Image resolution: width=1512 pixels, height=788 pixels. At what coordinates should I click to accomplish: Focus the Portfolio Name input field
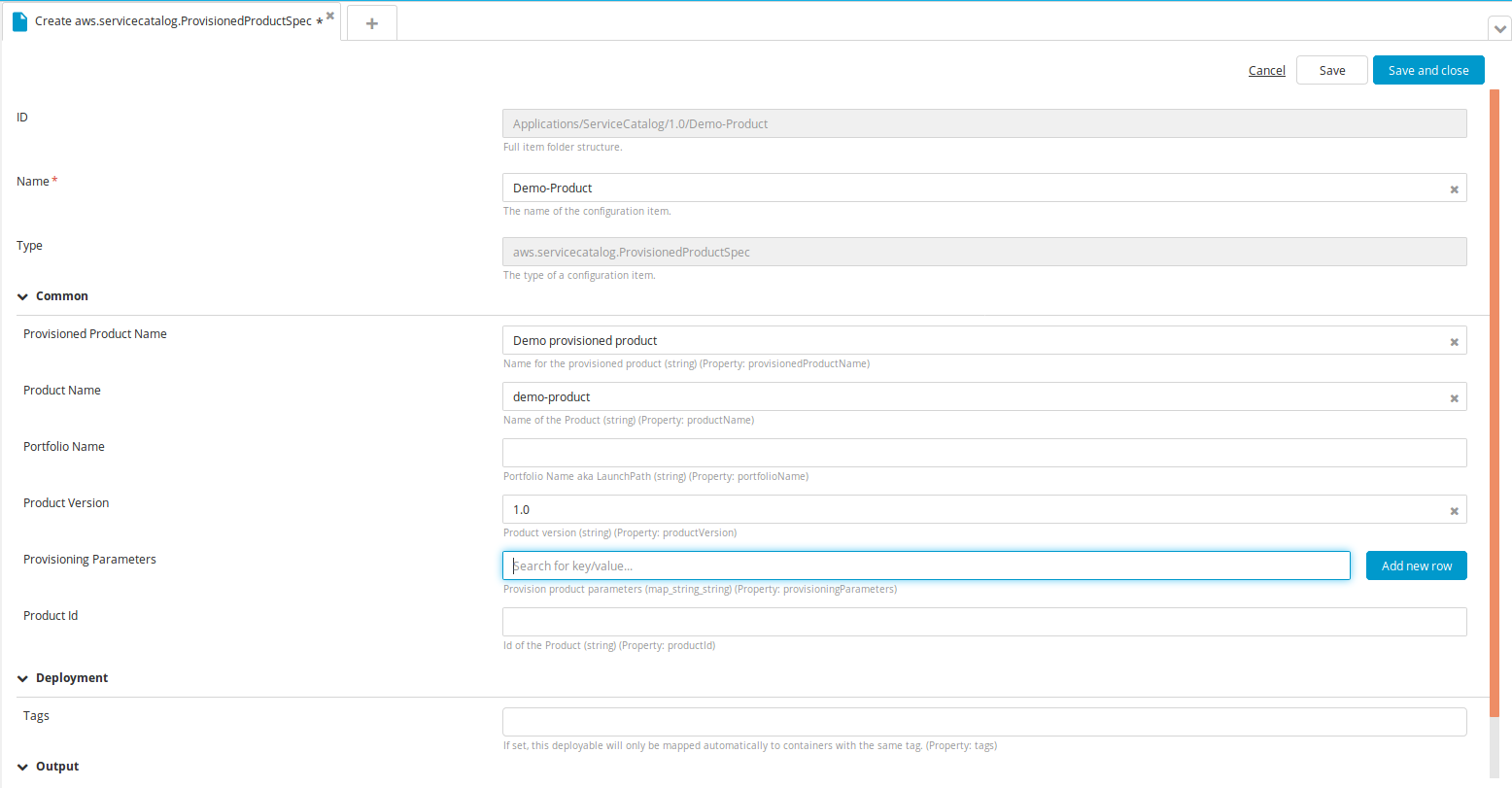pos(983,453)
